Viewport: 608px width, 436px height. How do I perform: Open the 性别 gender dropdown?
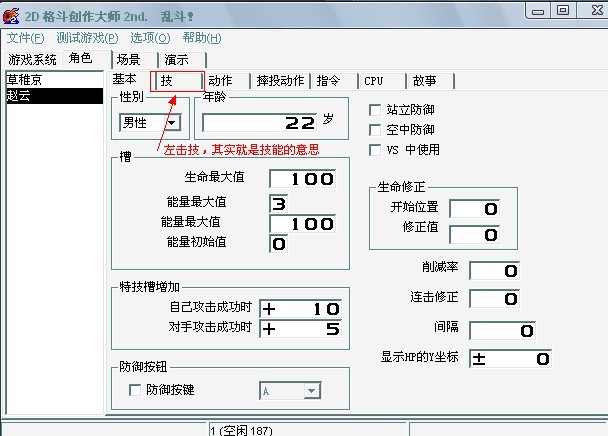tap(172, 123)
